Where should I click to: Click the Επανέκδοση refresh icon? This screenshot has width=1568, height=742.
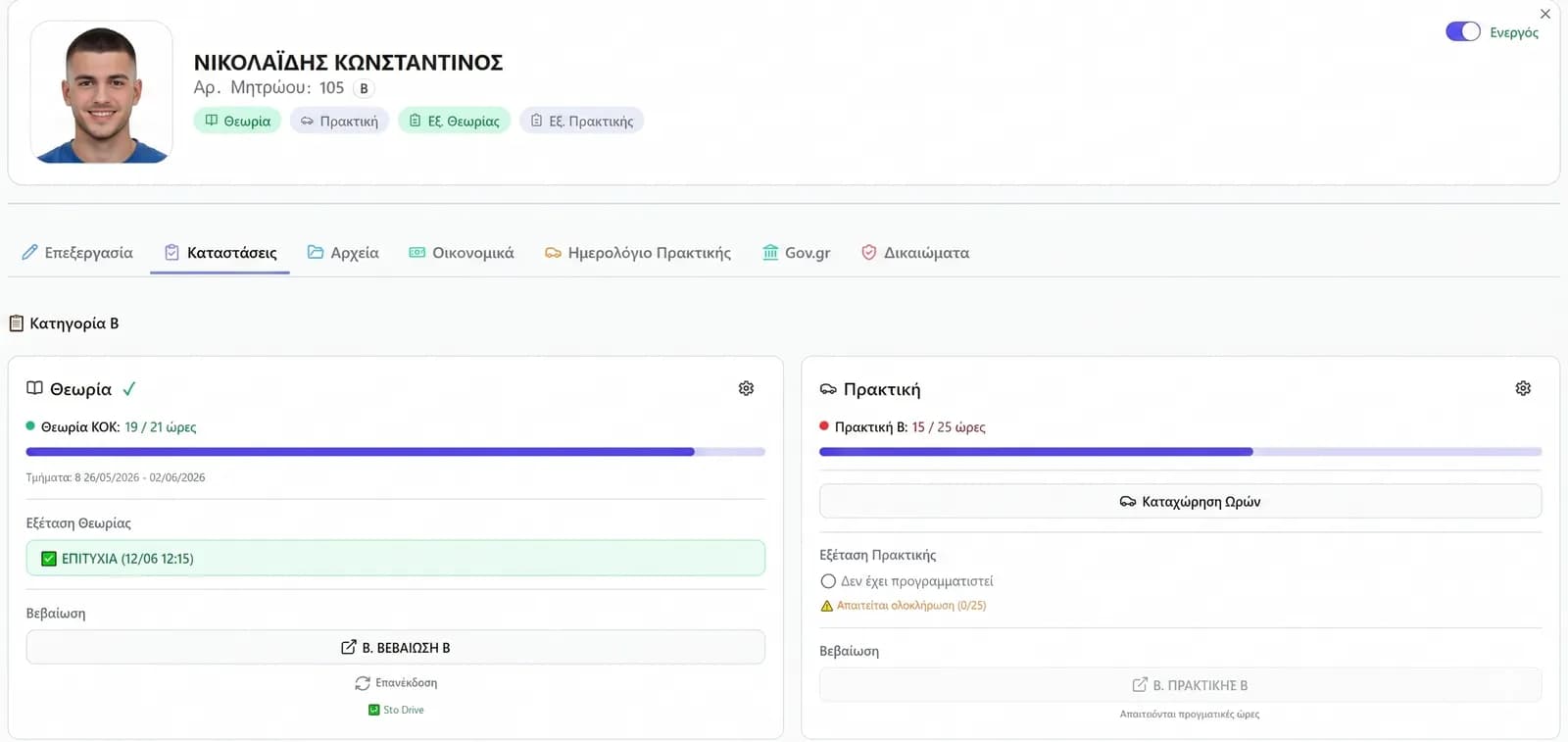click(363, 683)
